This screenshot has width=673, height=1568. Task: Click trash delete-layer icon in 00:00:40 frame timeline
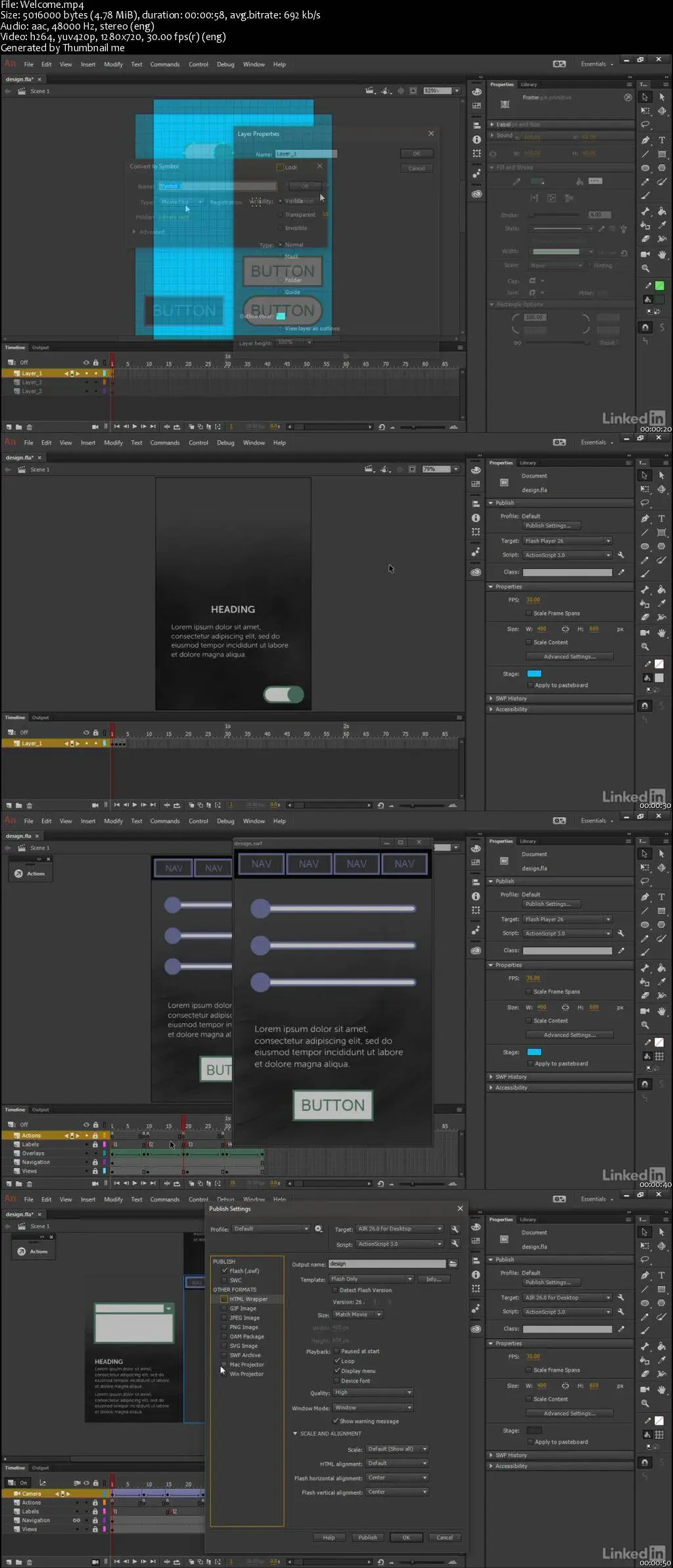pyautogui.click(x=29, y=1184)
